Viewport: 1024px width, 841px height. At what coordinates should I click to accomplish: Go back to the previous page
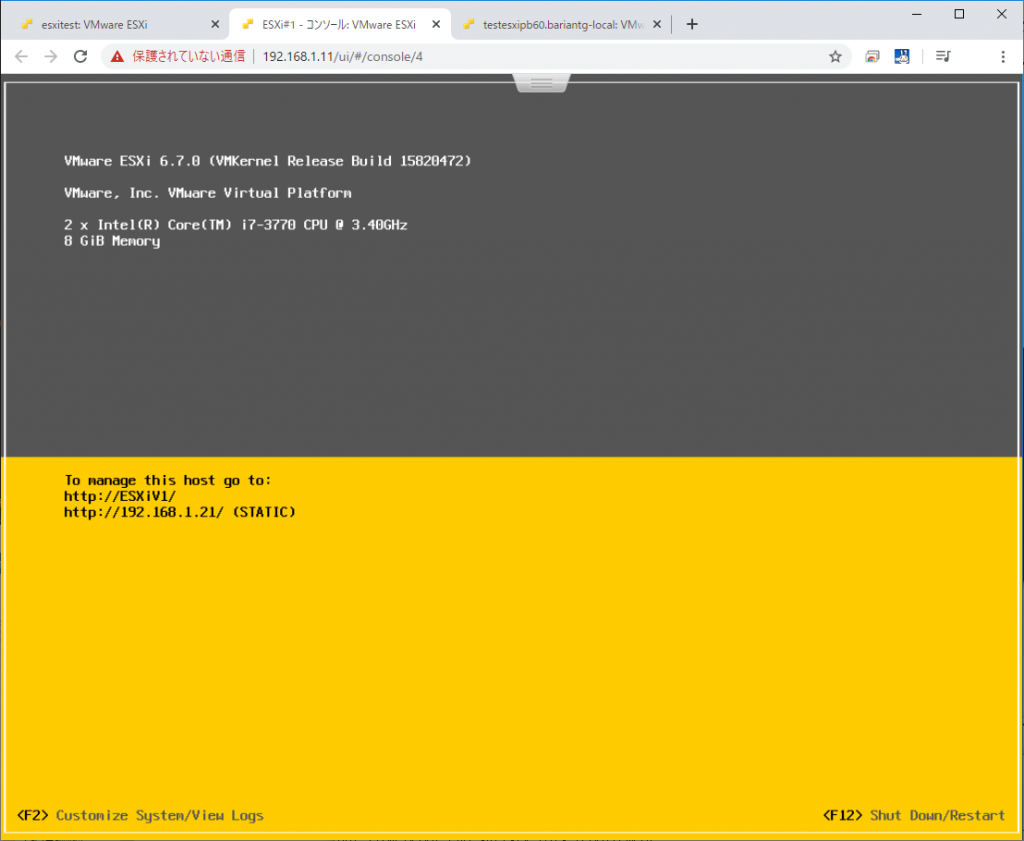click(x=21, y=57)
